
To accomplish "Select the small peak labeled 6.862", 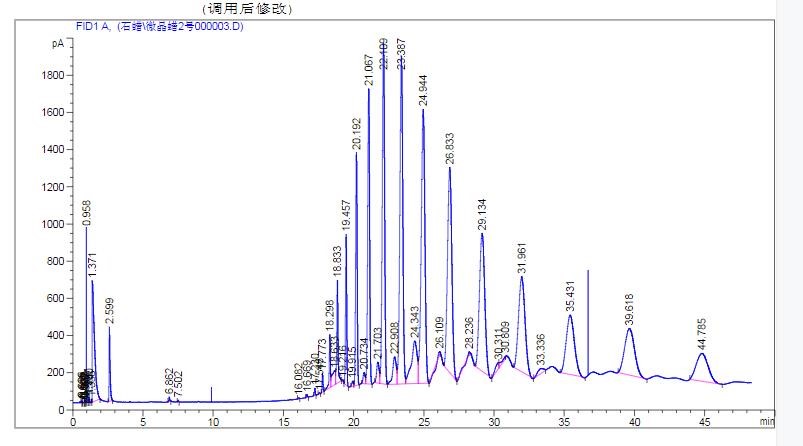I will (169, 385).
